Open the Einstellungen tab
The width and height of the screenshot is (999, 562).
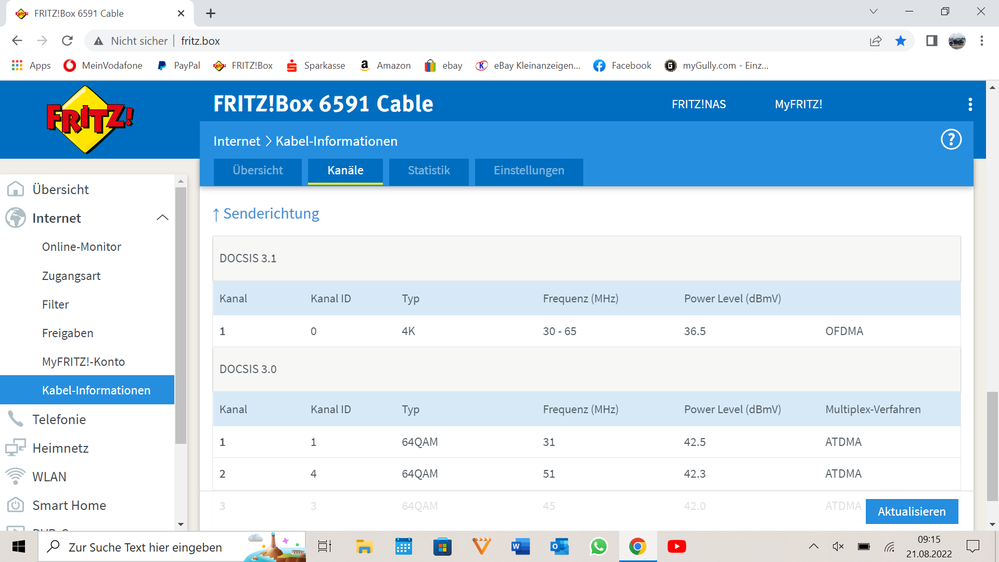click(529, 171)
